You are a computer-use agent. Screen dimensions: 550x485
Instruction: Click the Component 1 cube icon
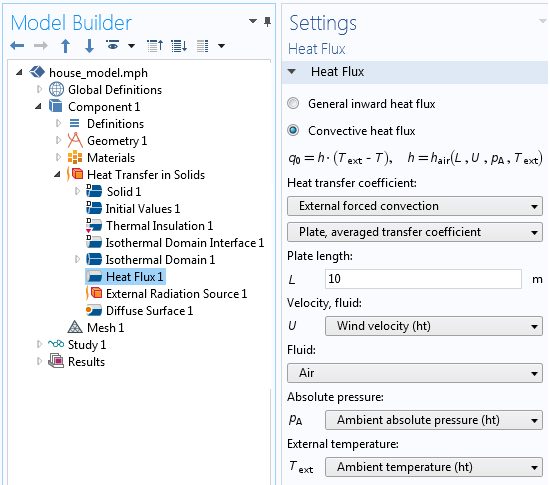click(x=56, y=106)
